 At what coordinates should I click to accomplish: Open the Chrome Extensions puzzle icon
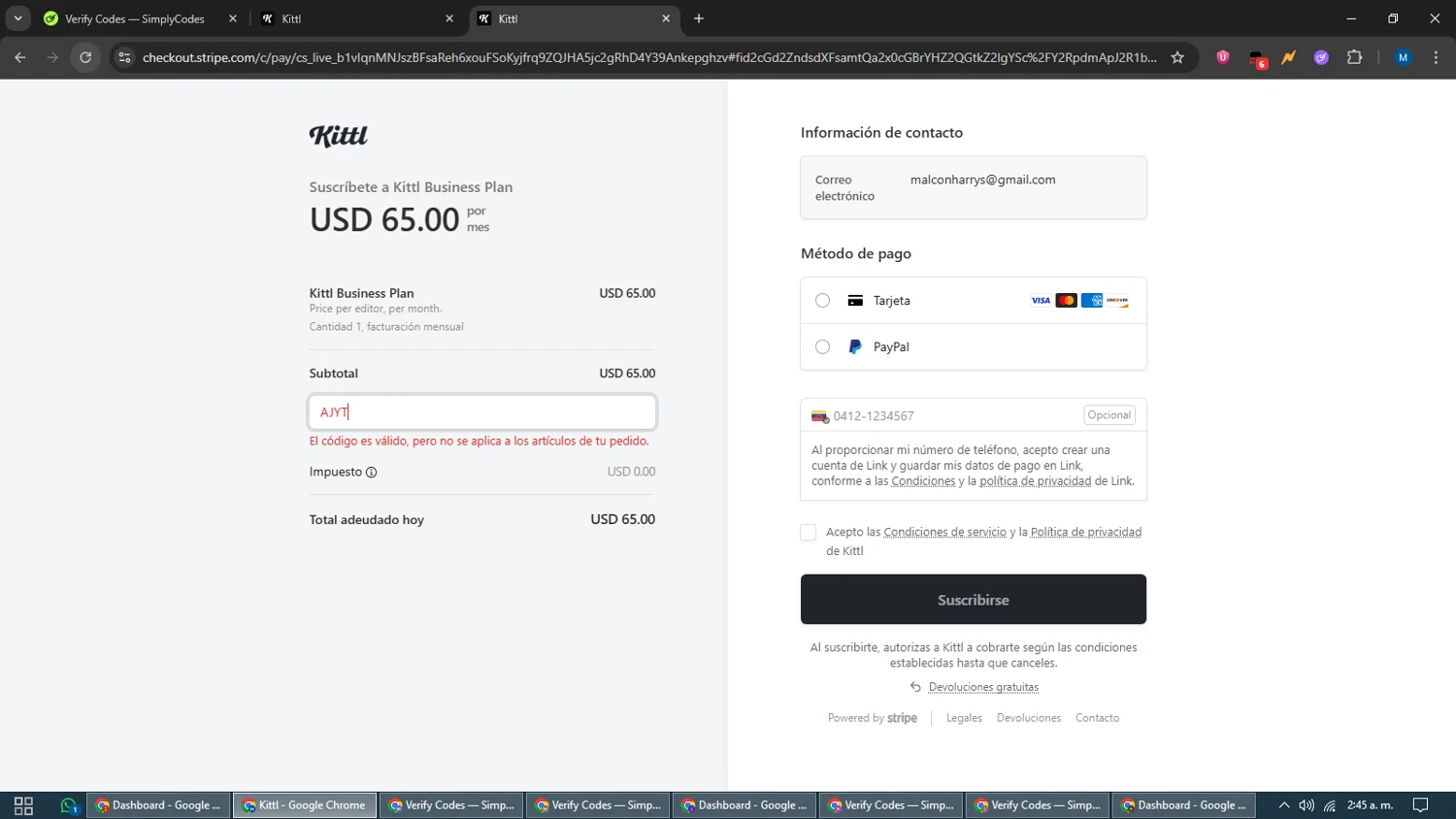(1354, 57)
